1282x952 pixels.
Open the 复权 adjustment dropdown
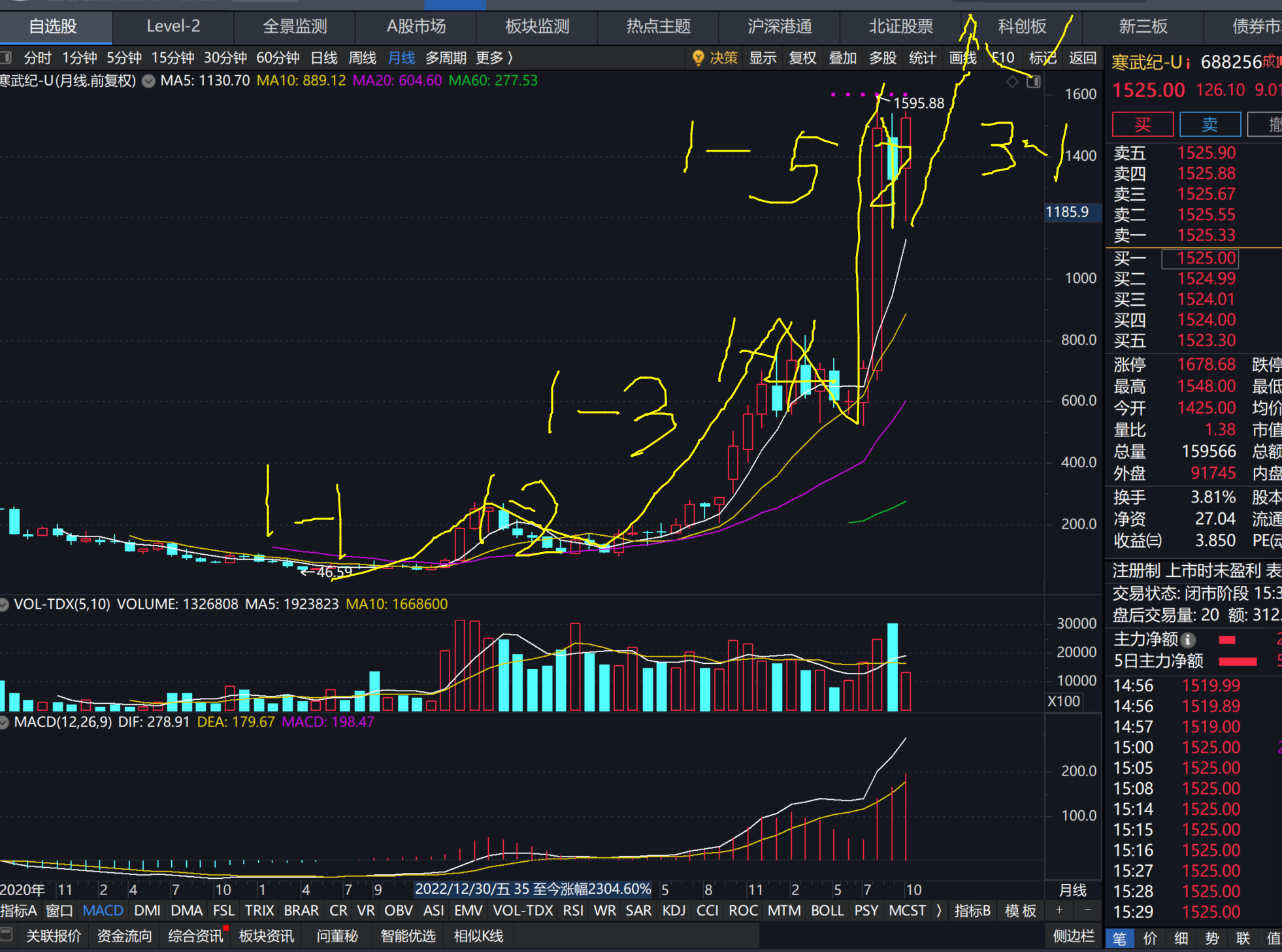point(802,57)
